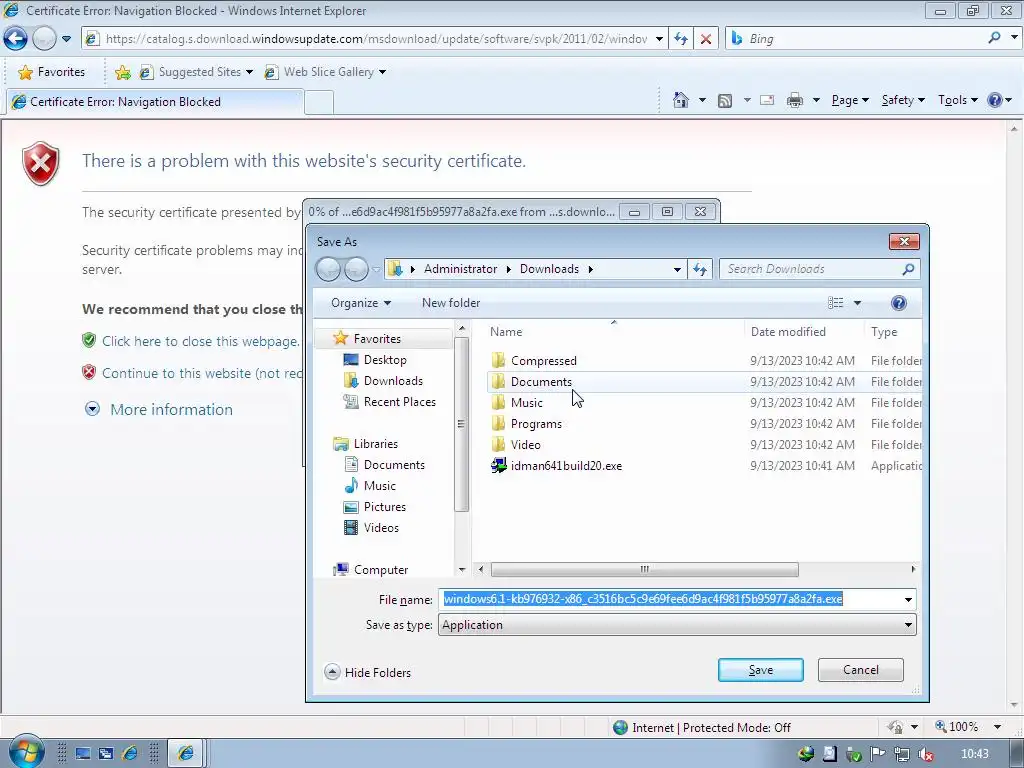Image resolution: width=1024 pixels, height=768 pixels.
Task: Click the Action Center flag tray icon
Action: (x=877, y=754)
